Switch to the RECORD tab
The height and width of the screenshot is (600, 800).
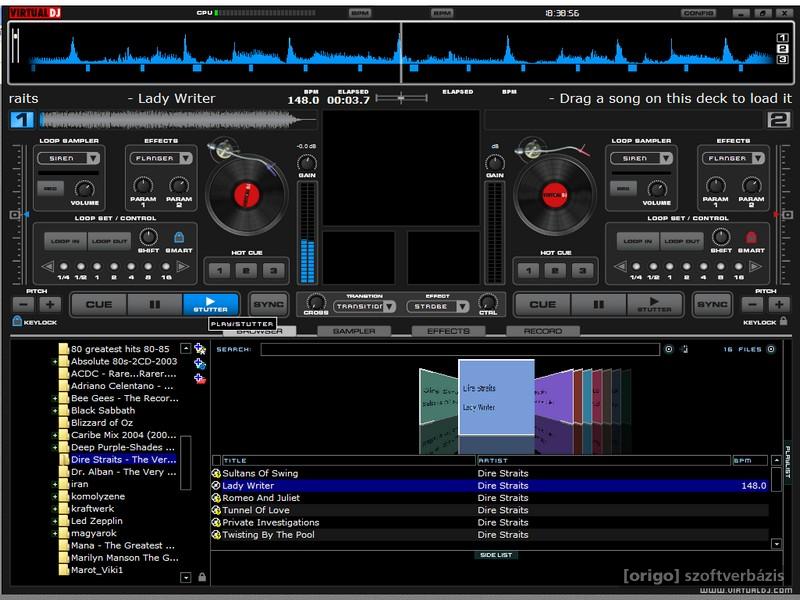click(x=543, y=331)
